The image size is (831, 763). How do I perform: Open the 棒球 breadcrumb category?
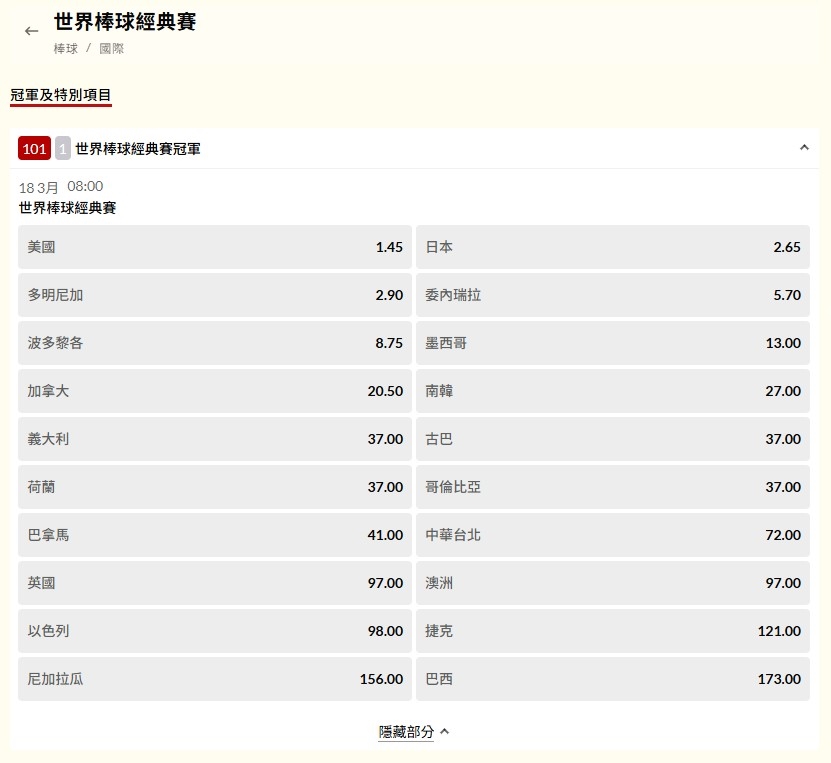(64, 48)
